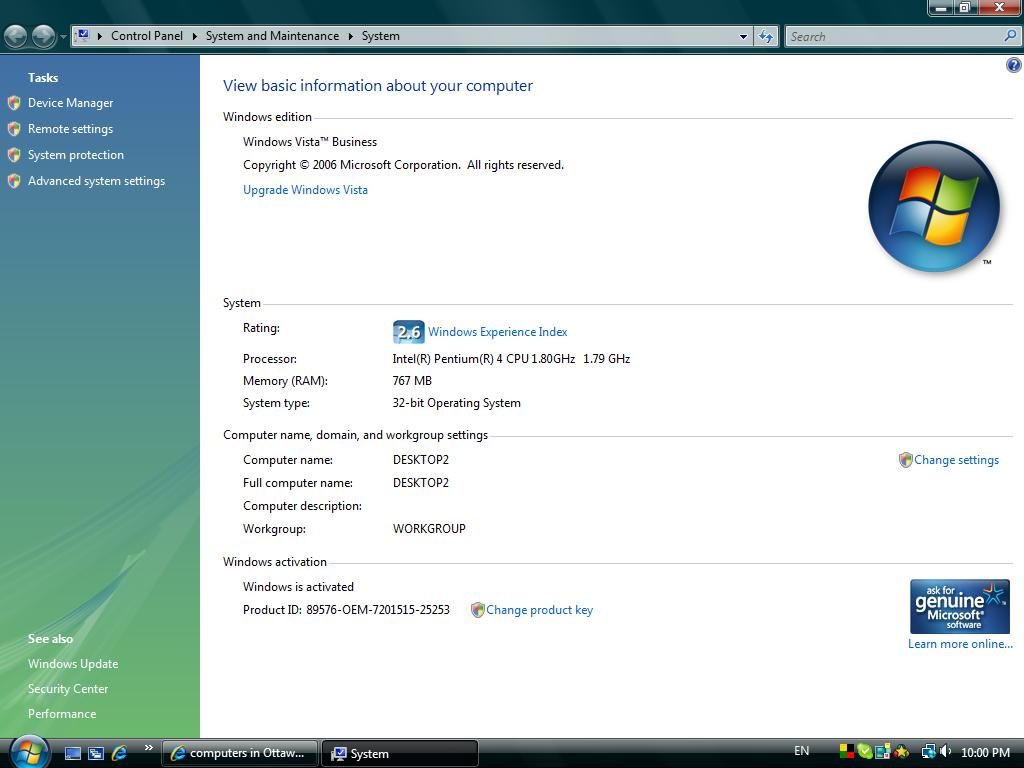The image size is (1024, 768).
Task: Open Device Manager from Tasks pane
Action: point(70,103)
